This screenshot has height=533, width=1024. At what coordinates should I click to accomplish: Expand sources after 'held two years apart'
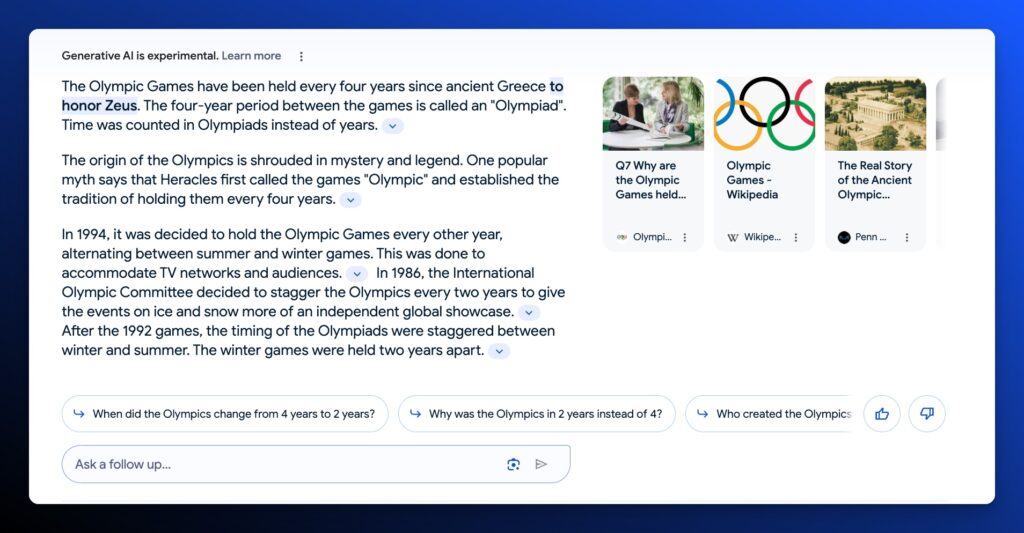point(499,351)
